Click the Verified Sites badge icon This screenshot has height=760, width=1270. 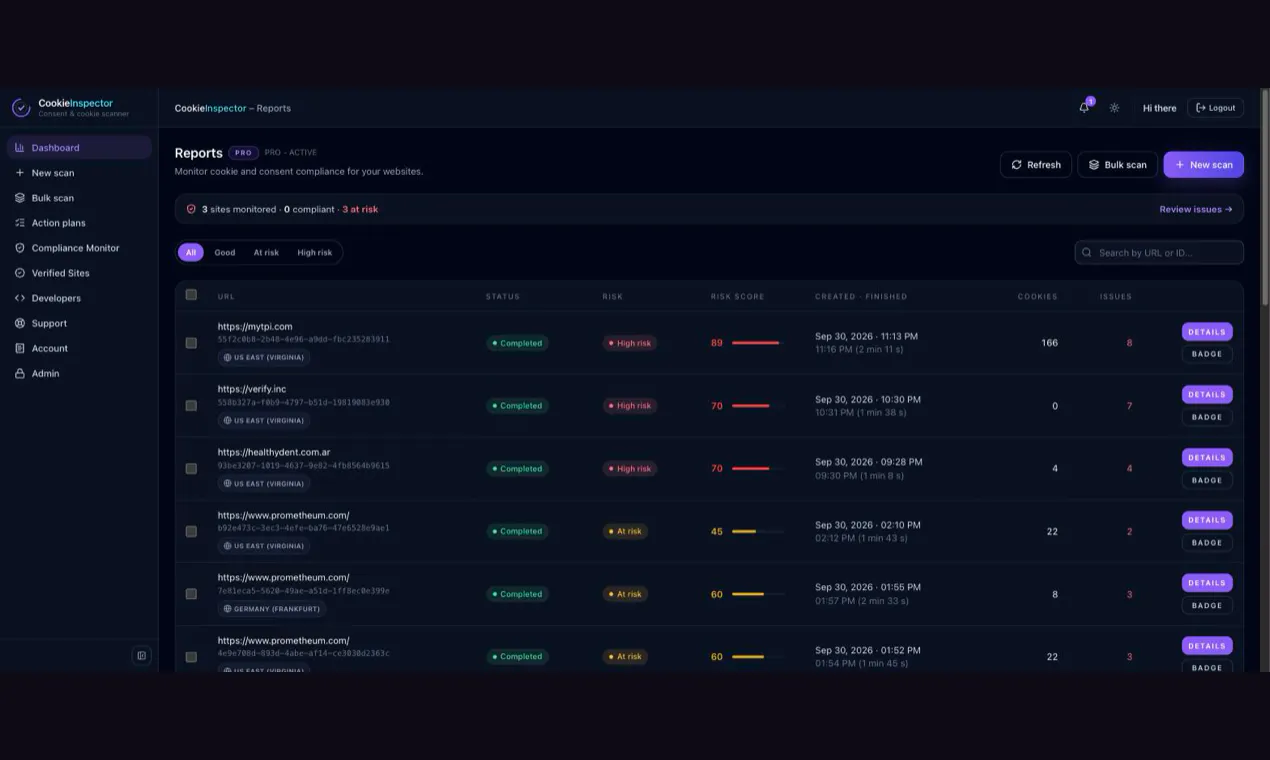click(x=20, y=273)
